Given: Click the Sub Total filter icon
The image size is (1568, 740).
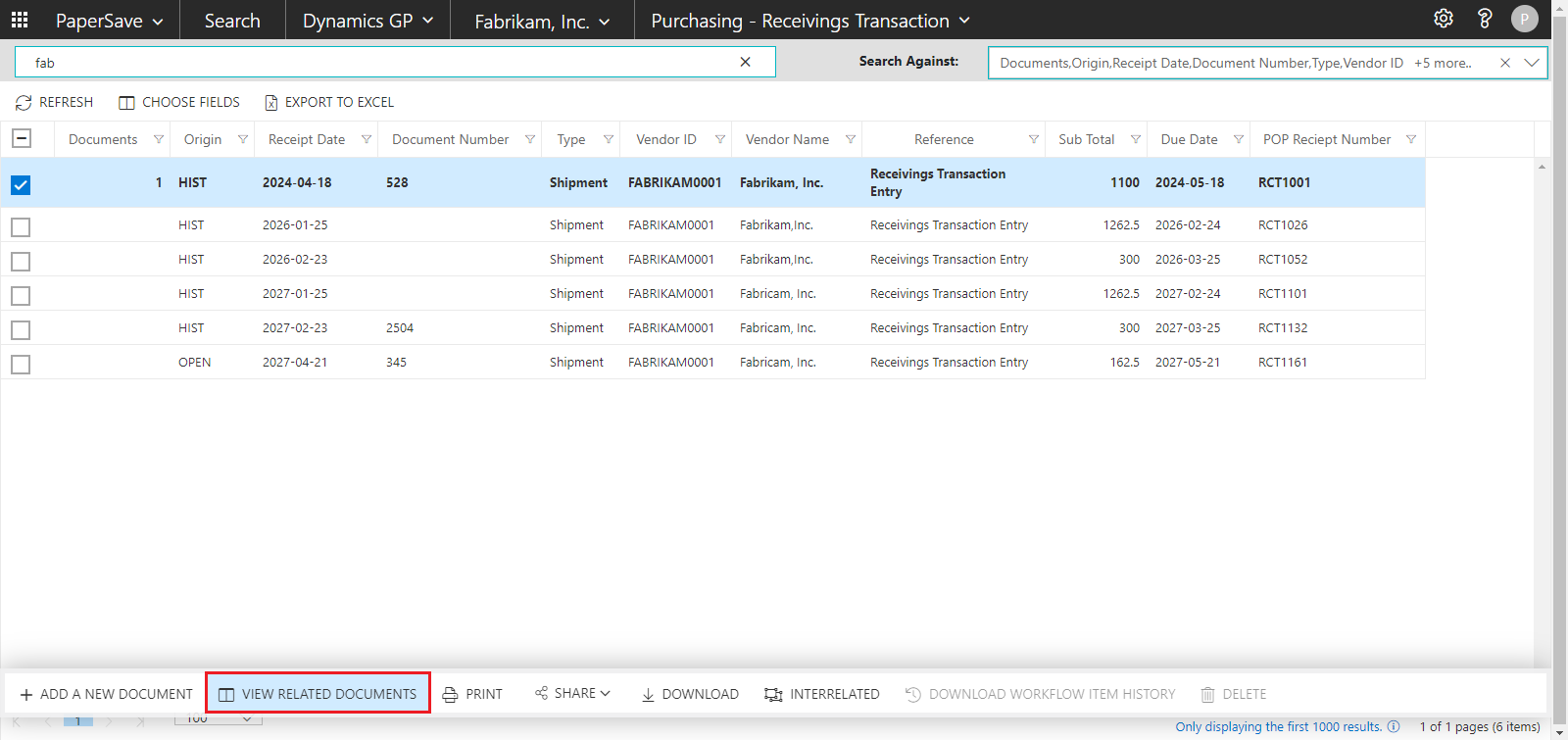Looking at the screenshot, I should [1136, 139].
